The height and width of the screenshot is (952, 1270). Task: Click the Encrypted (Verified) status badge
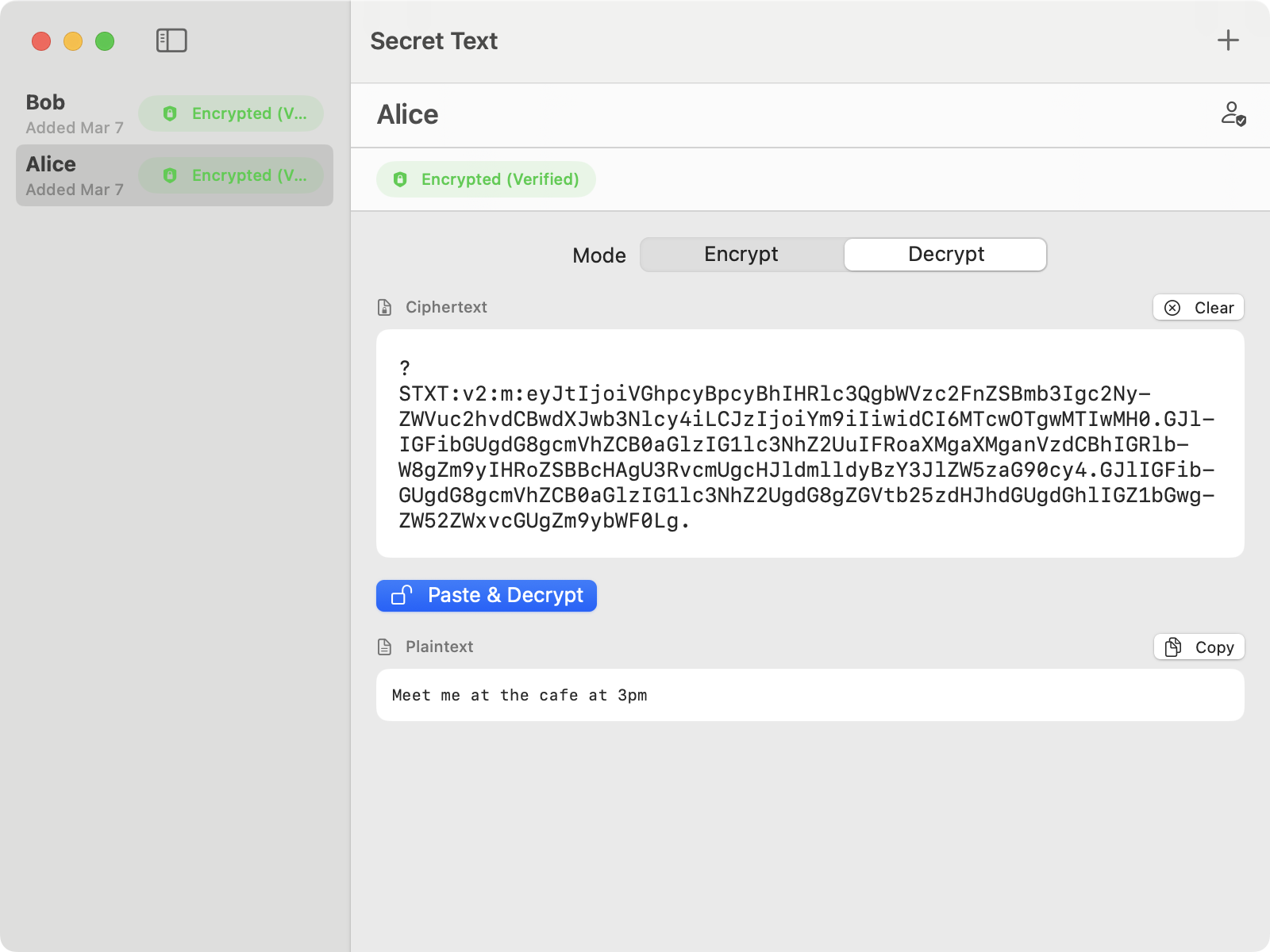486,179
